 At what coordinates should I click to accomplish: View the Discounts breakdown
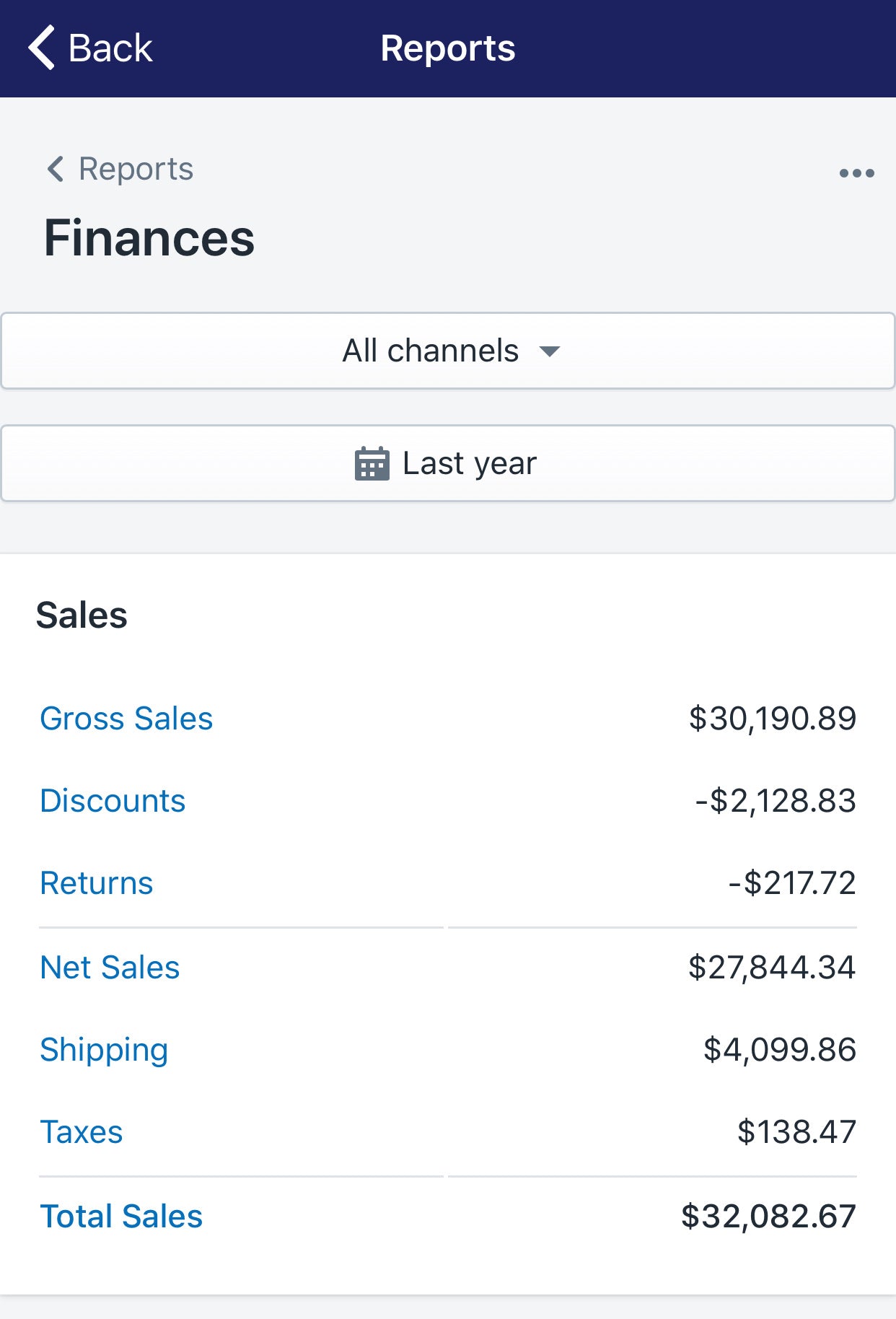click(x=113, y=801)
